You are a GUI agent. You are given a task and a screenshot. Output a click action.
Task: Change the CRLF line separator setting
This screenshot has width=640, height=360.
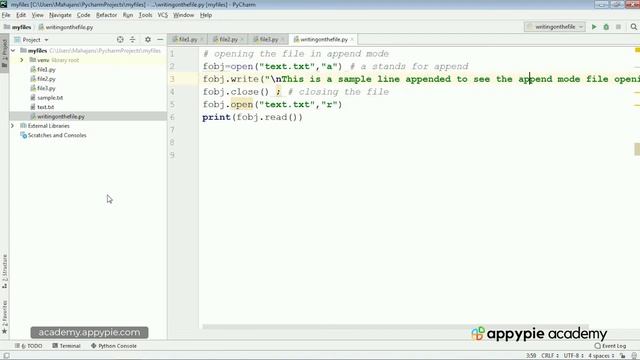(x=550, y=356)
